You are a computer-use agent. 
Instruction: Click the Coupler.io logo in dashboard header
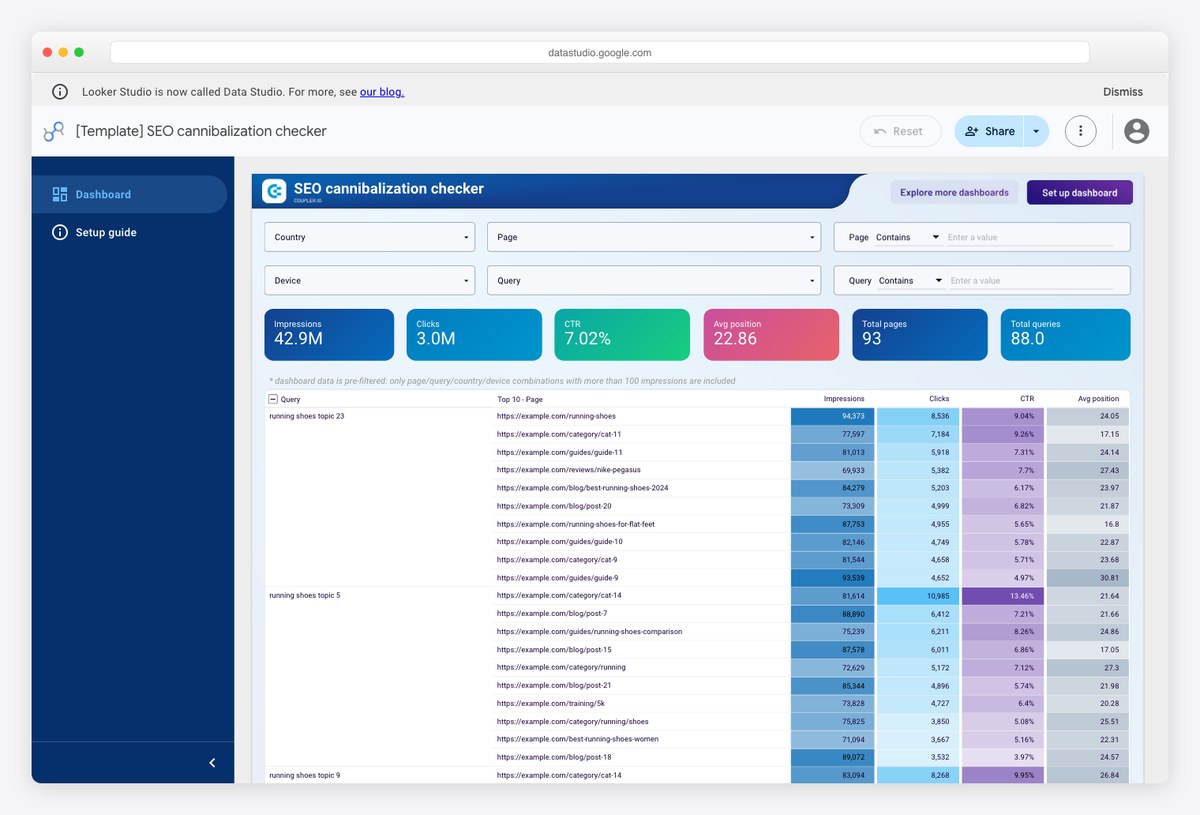[x=274, y=191]
